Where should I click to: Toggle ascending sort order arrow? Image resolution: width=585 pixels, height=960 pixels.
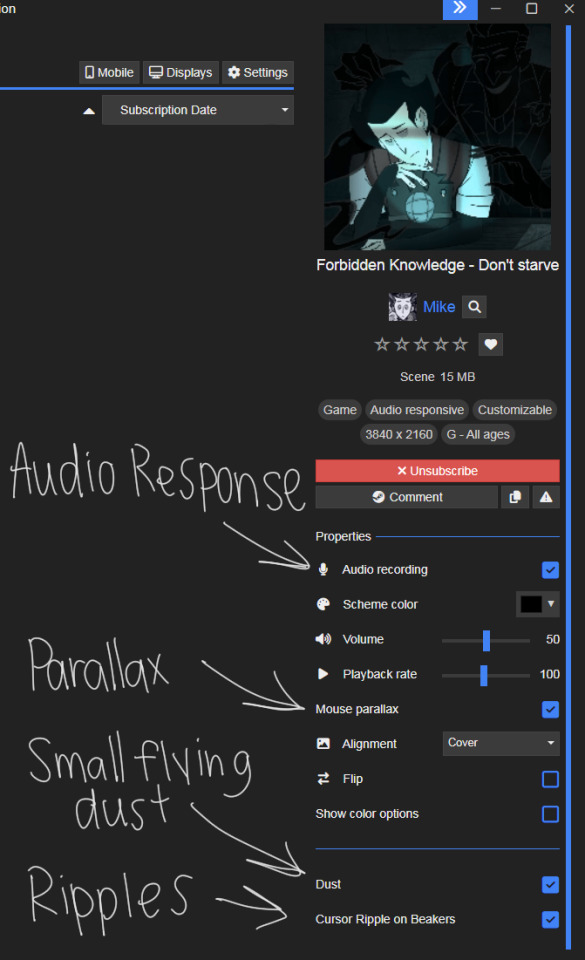point(89,111)
